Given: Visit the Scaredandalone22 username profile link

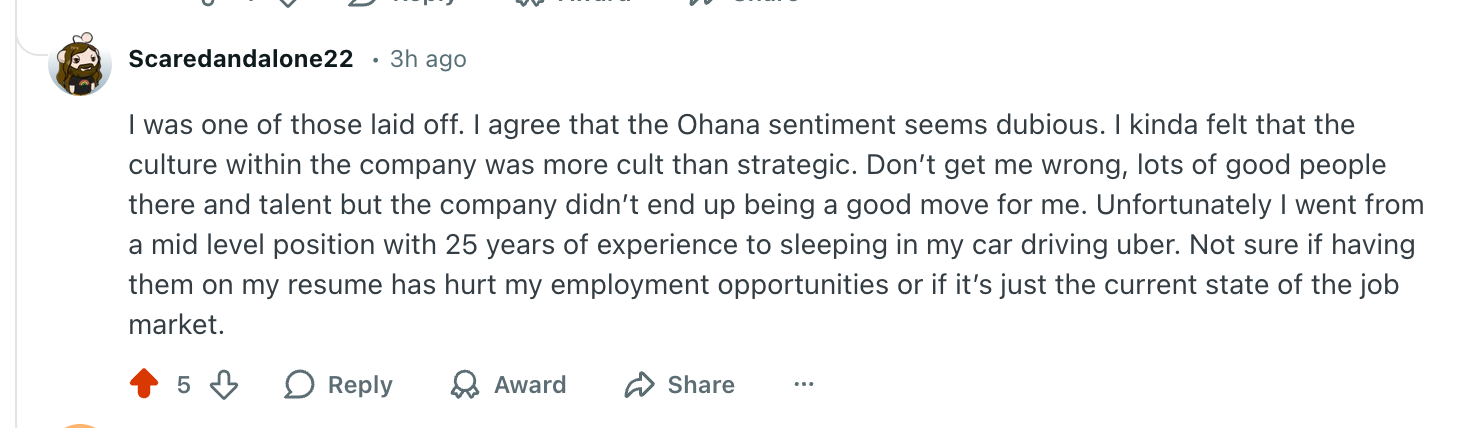Looking at the screenshot, I should coord(241,59).
